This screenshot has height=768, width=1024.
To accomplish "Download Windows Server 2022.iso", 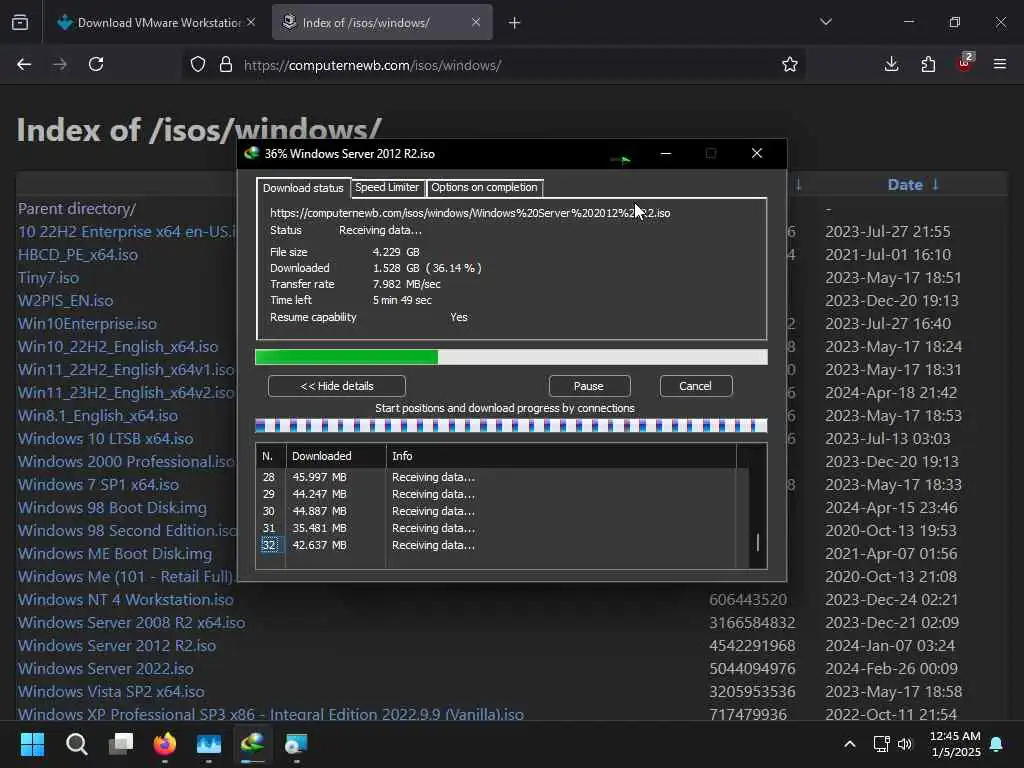I will [x=105, y=669].
